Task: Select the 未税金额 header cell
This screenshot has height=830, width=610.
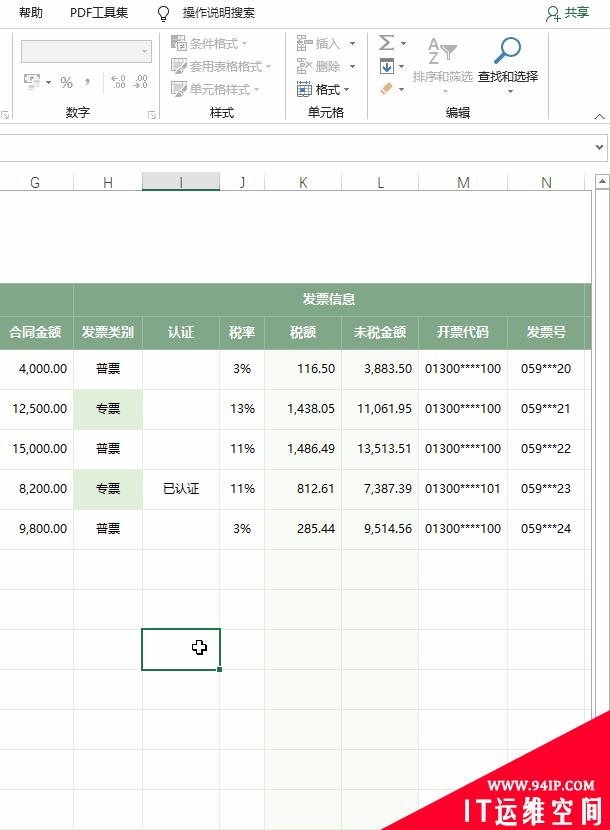Action: click(x=380, y=332)
